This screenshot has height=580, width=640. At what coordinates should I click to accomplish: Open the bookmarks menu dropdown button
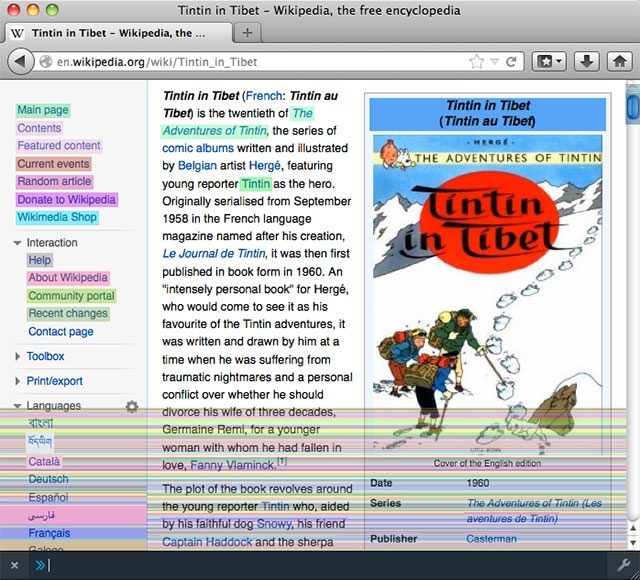tap(550, 61)
